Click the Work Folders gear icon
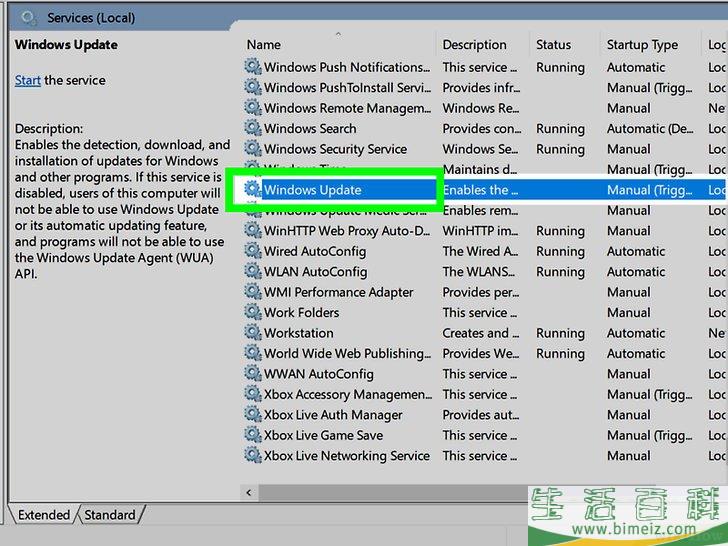 253,312
